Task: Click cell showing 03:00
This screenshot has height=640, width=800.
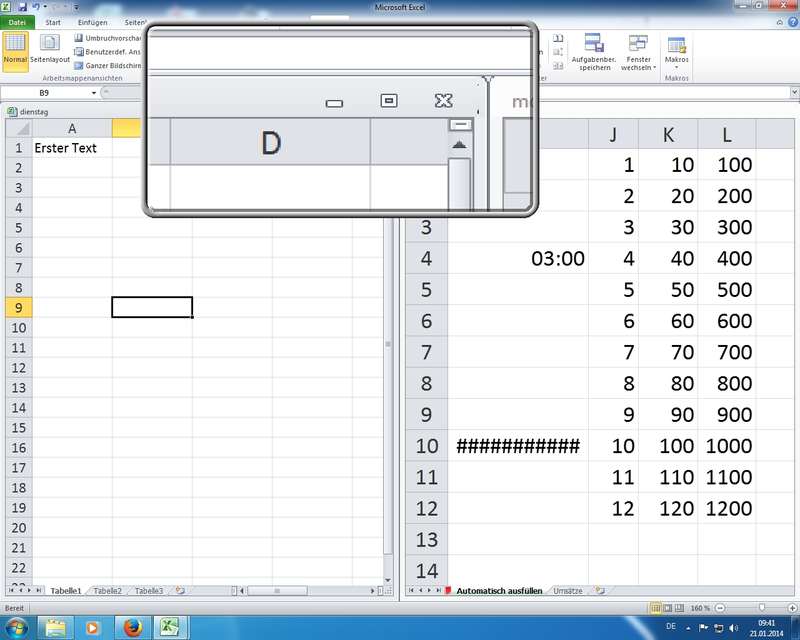Action: click(518, 258)
